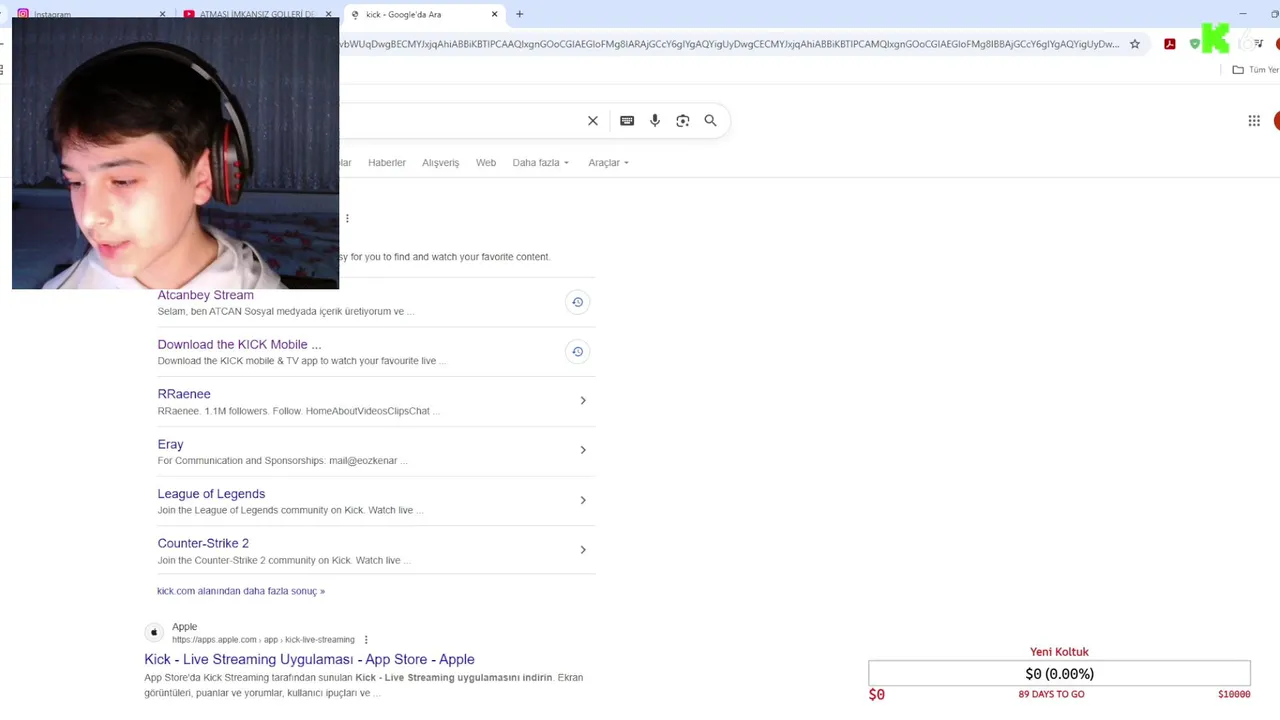Open the Eray sitelink title
The height and width of the screenshot is (720, 1280).
point(170,444)
